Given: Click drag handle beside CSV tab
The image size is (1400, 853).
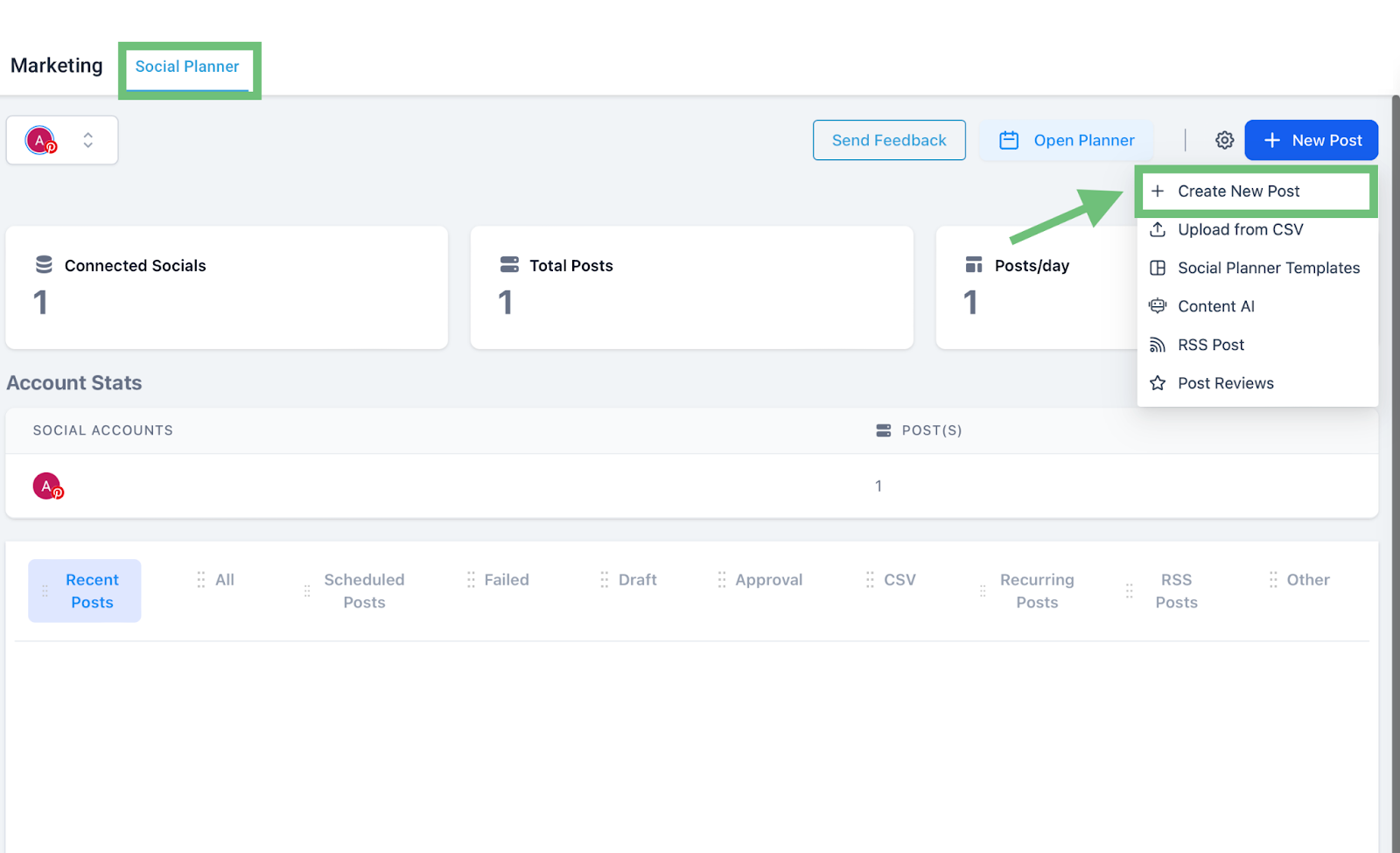Looking at the screenshot, I should pyautogui.click(x=870, y=579).
